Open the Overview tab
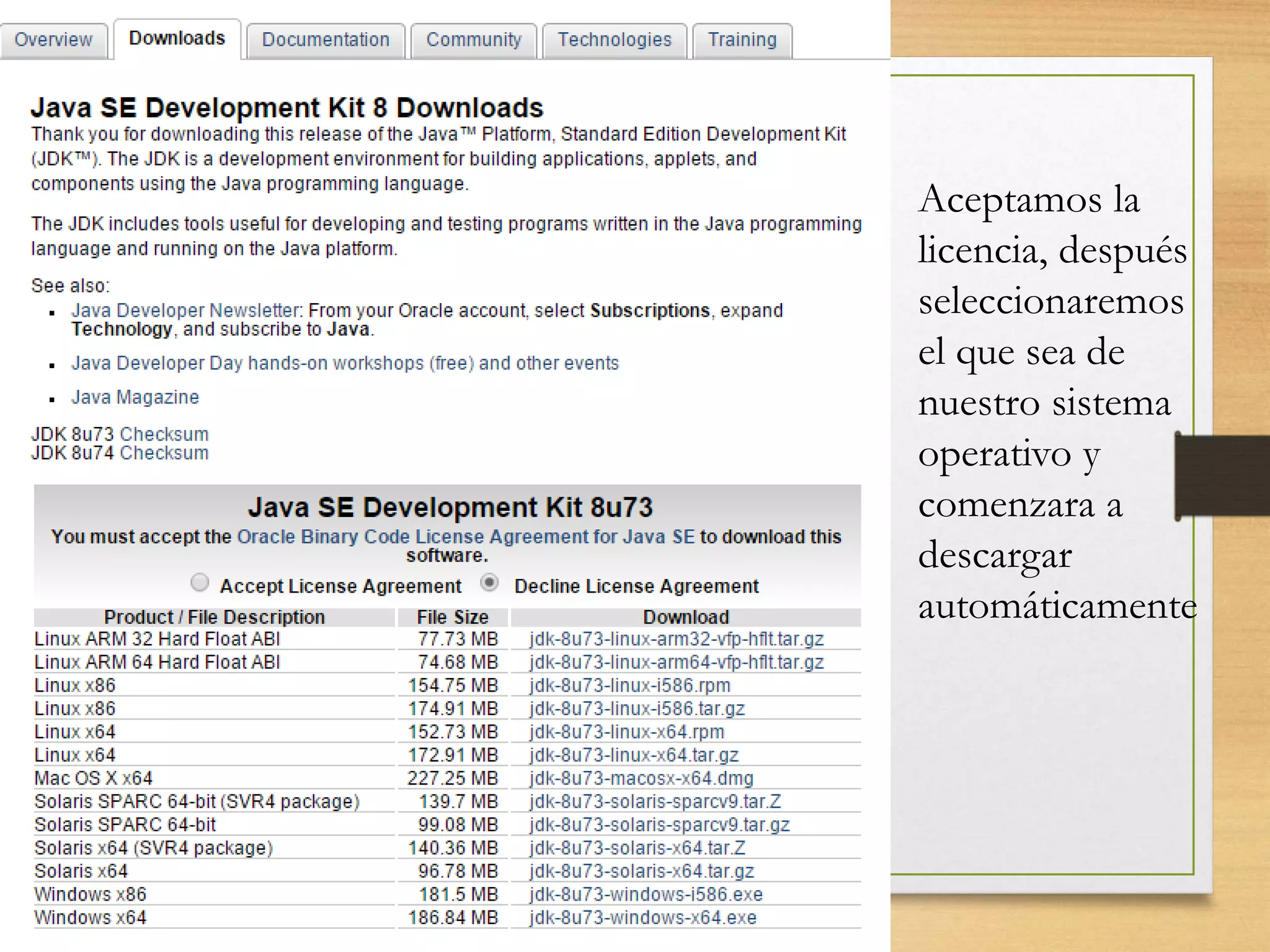This screenshot has width=1270, height=952. [53, 40]
